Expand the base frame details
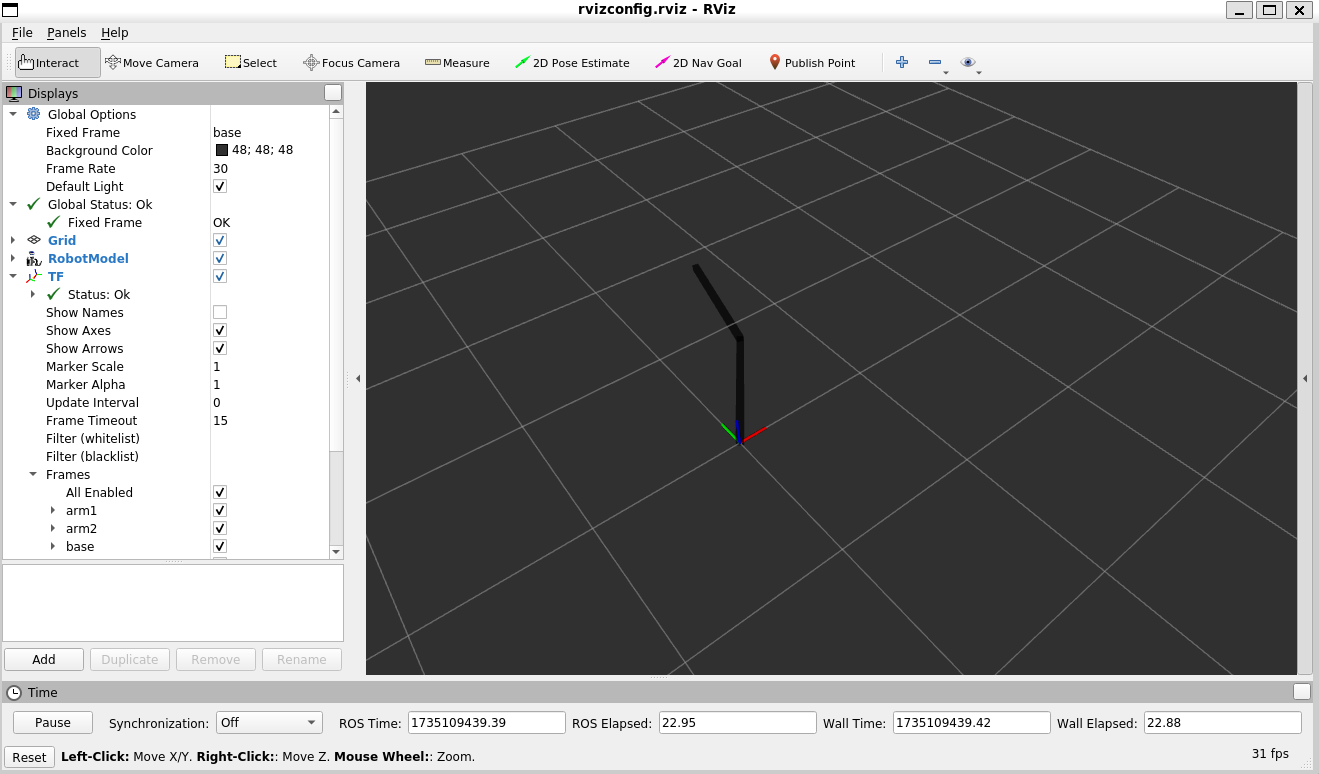This screenshot has width=1319, height=774. (53, 546)
